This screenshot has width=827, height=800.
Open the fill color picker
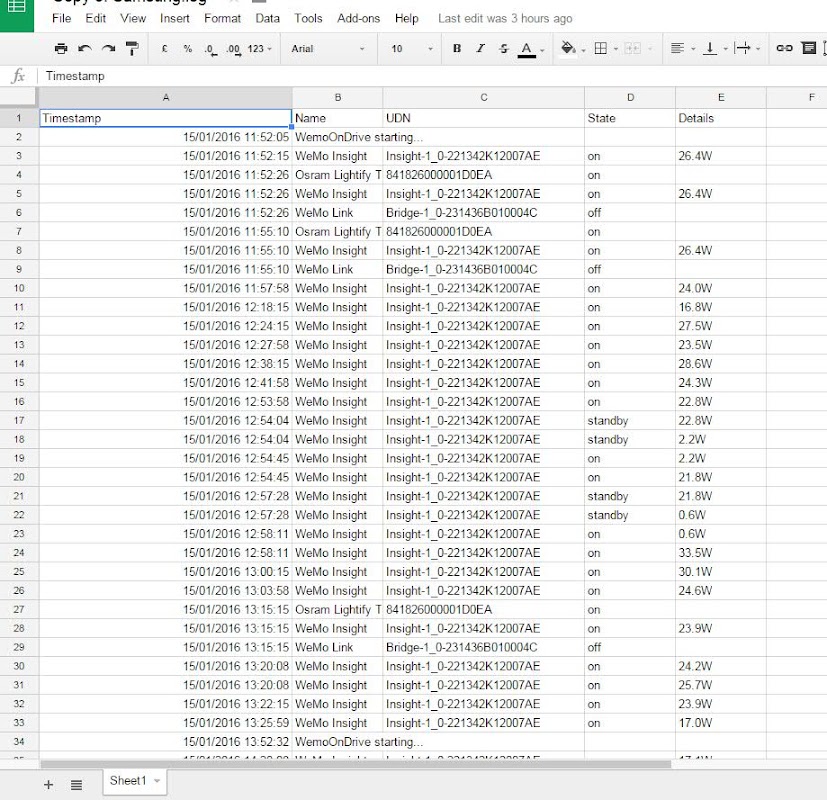568,49
